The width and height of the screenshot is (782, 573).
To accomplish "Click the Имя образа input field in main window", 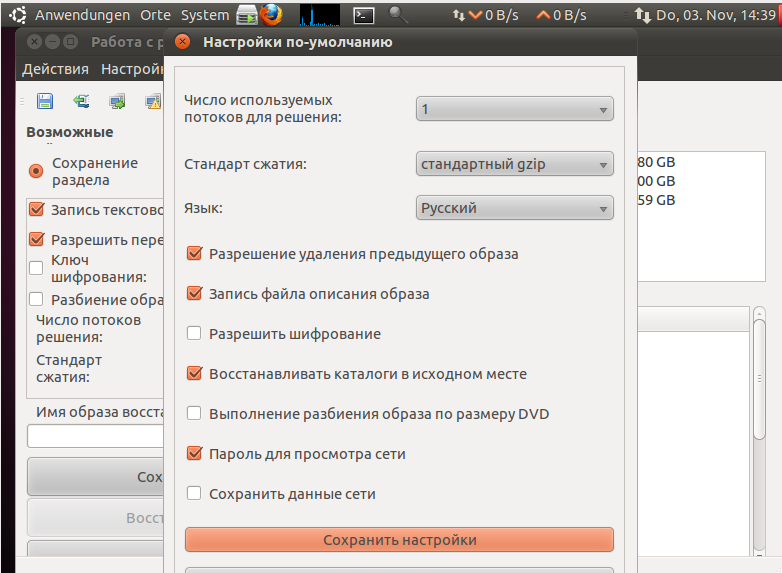I will pos(96,436).
